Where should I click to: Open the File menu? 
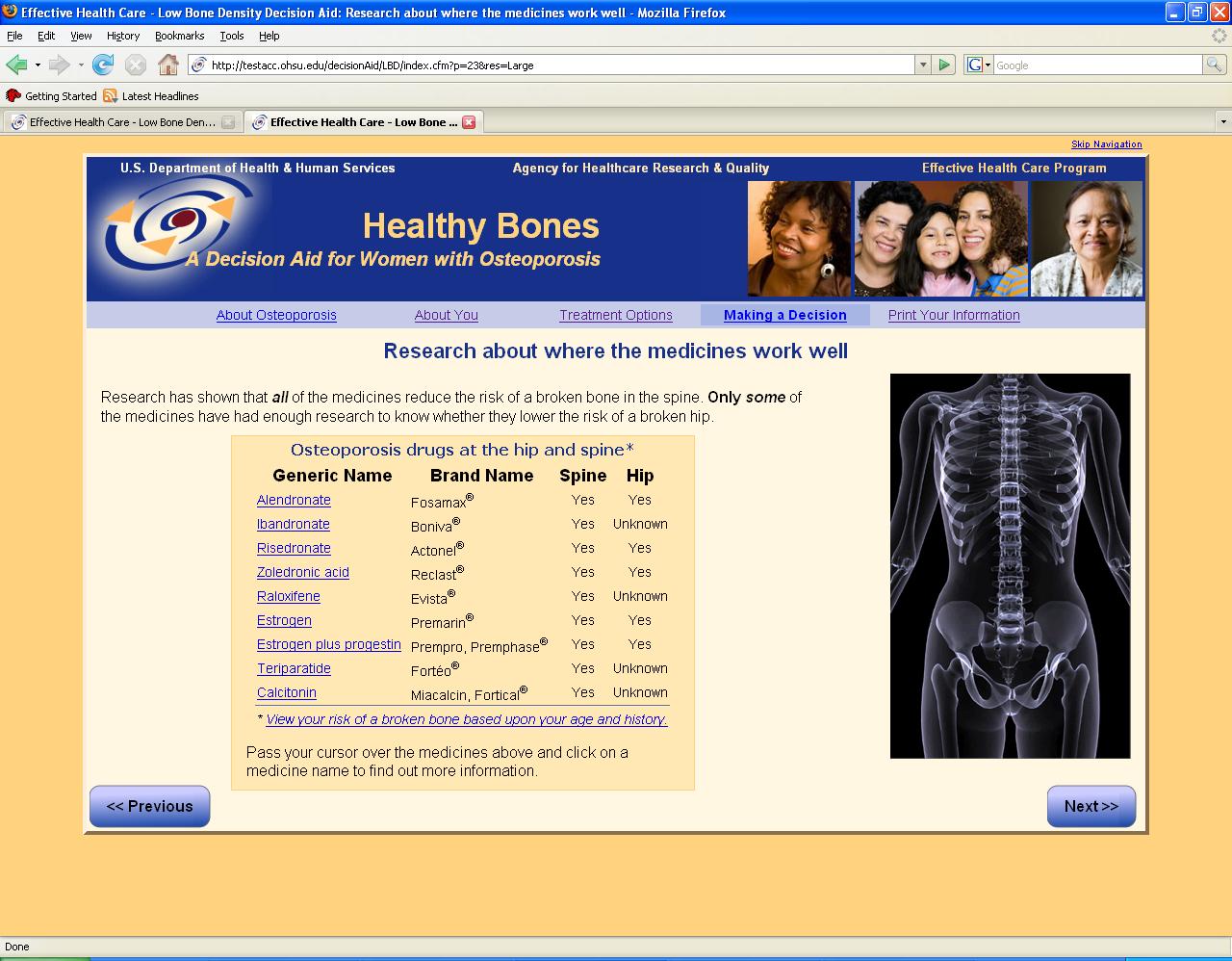14,36
